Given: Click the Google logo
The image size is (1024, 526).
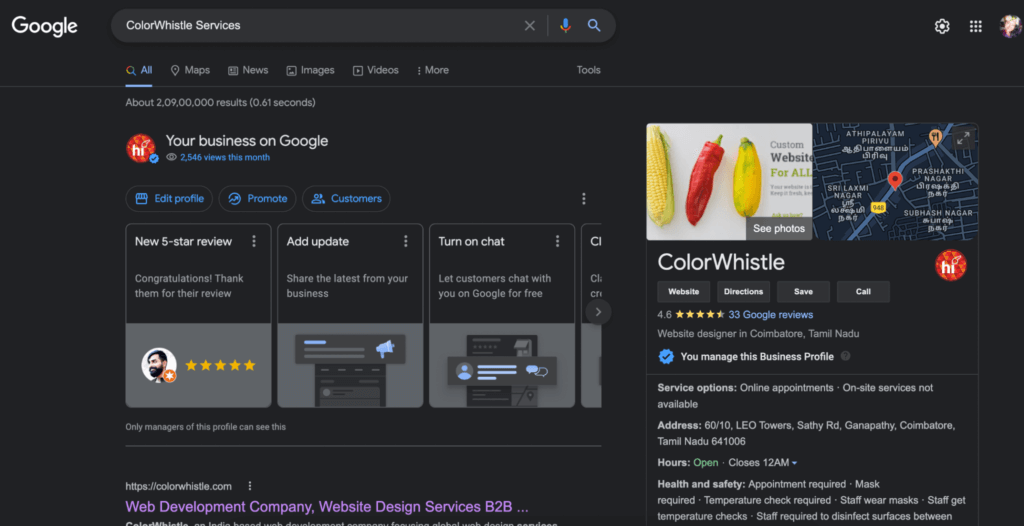Looking at the screenshot, I should click(x=44, y=26).
